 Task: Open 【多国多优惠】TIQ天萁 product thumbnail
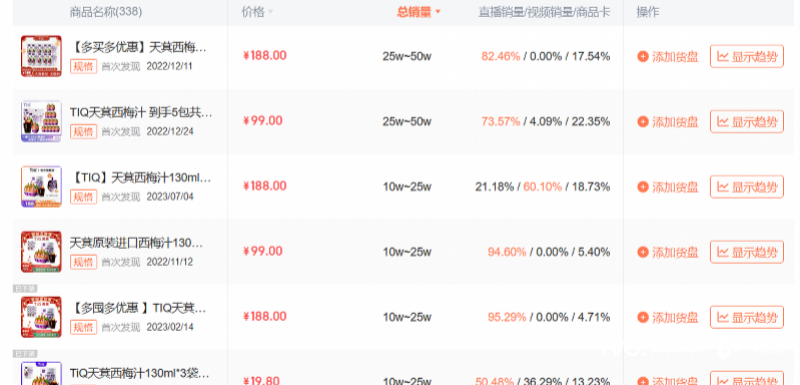coord(41,317)
